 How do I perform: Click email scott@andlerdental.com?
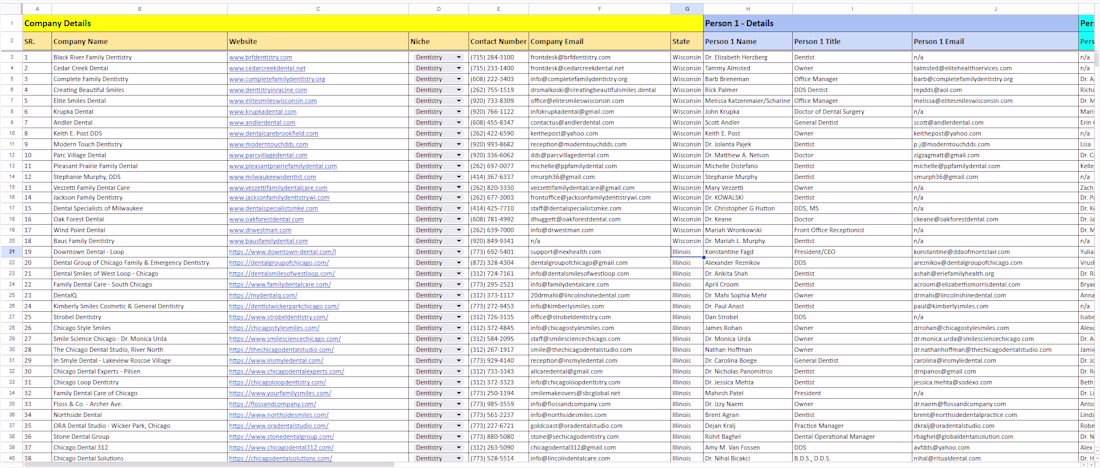tap(995, 122)
